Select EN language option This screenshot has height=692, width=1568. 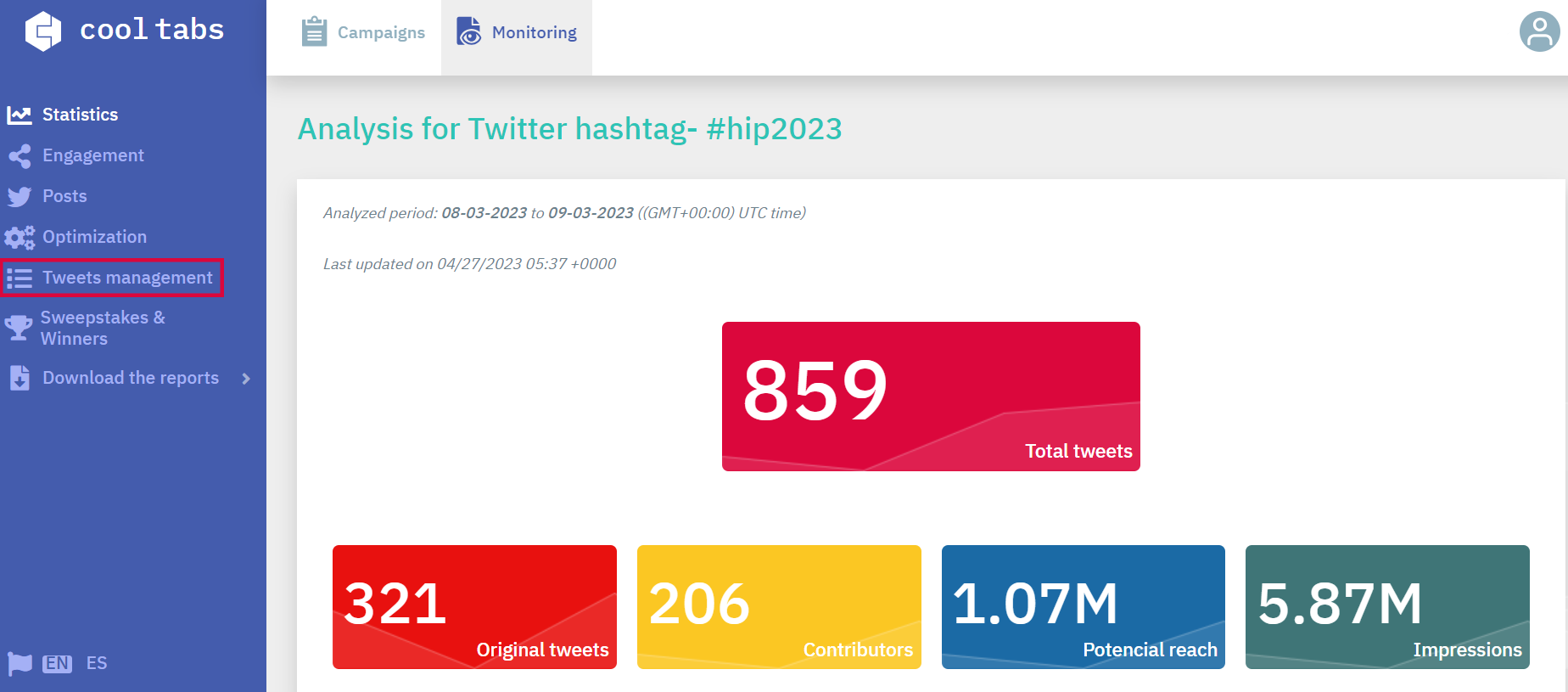[x=58, y=663]
